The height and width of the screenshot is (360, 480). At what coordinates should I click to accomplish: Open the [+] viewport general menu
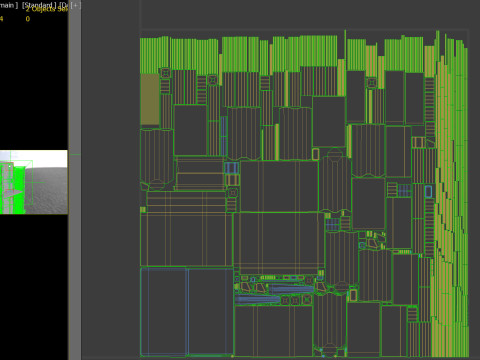[76, 5]
